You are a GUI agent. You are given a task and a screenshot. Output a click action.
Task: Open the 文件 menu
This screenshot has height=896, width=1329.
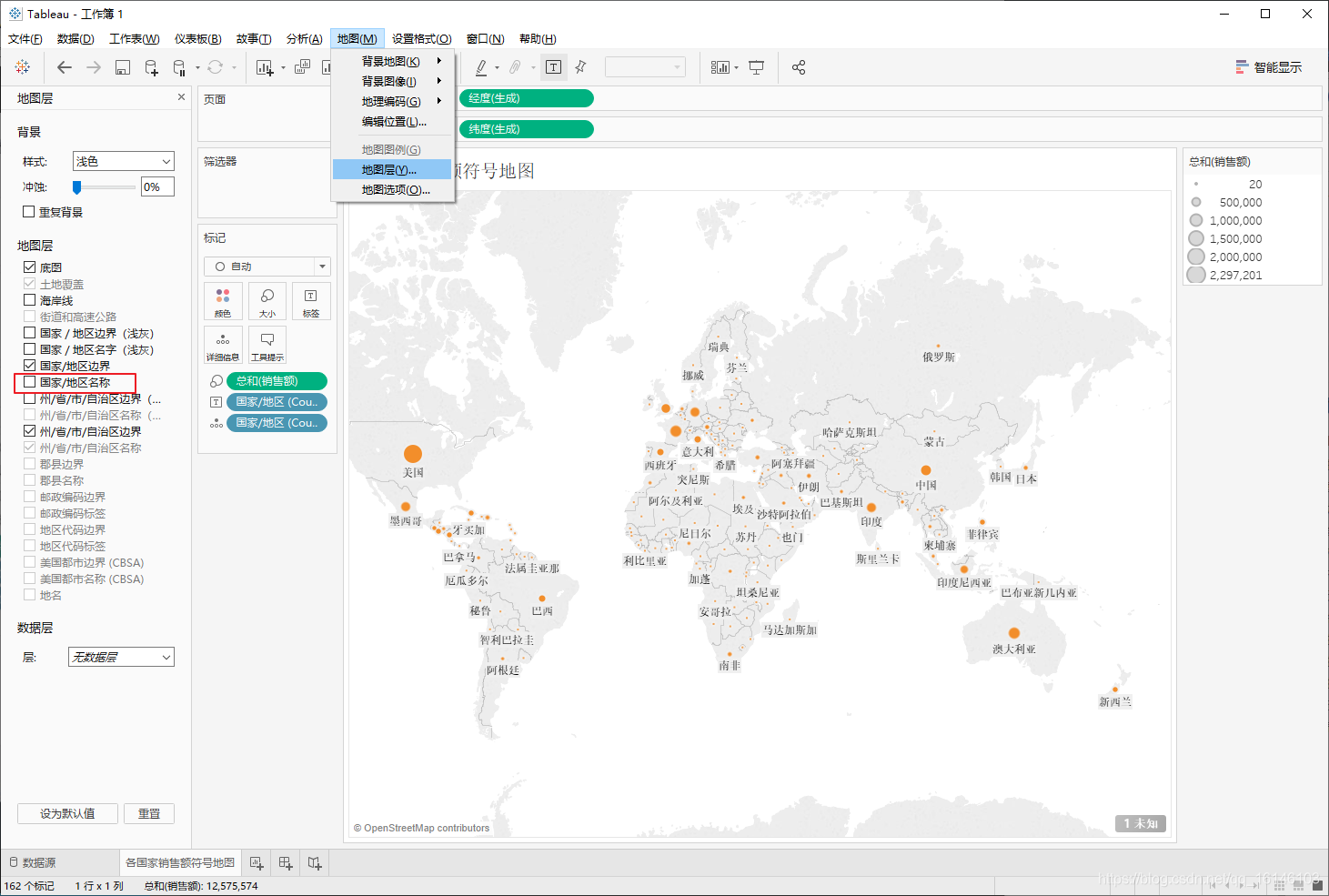(x=25, y=38)
